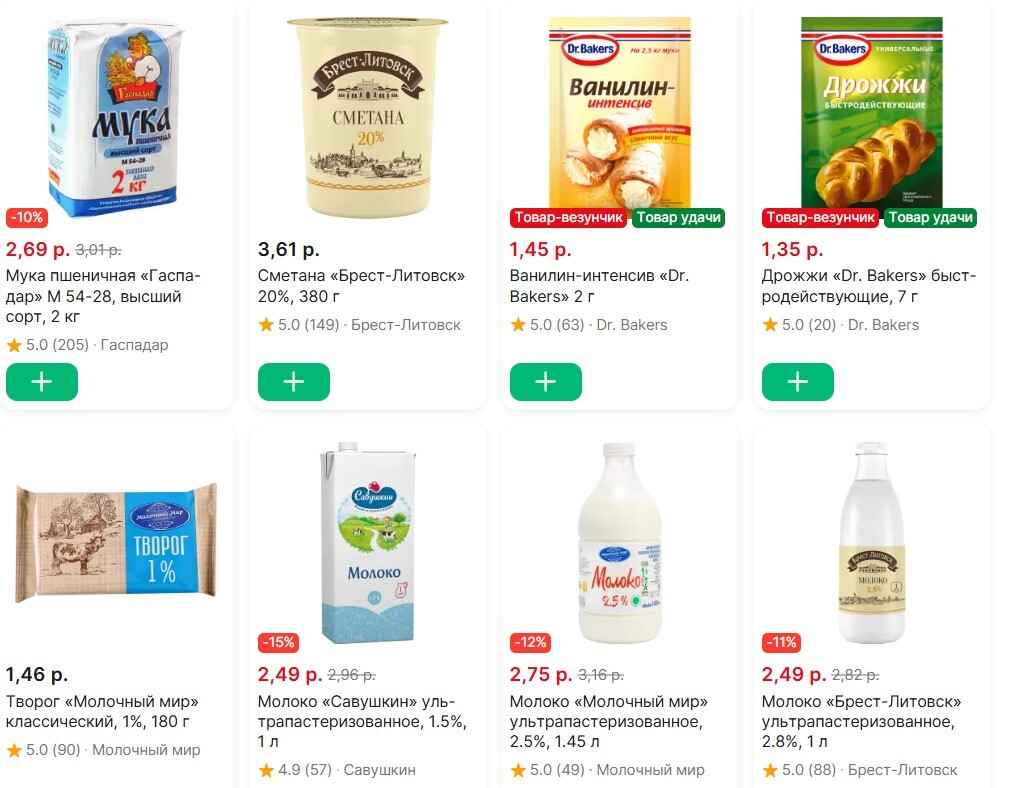Open Сметана «Брест-Литовск» 20% product link

click(361, 286)
